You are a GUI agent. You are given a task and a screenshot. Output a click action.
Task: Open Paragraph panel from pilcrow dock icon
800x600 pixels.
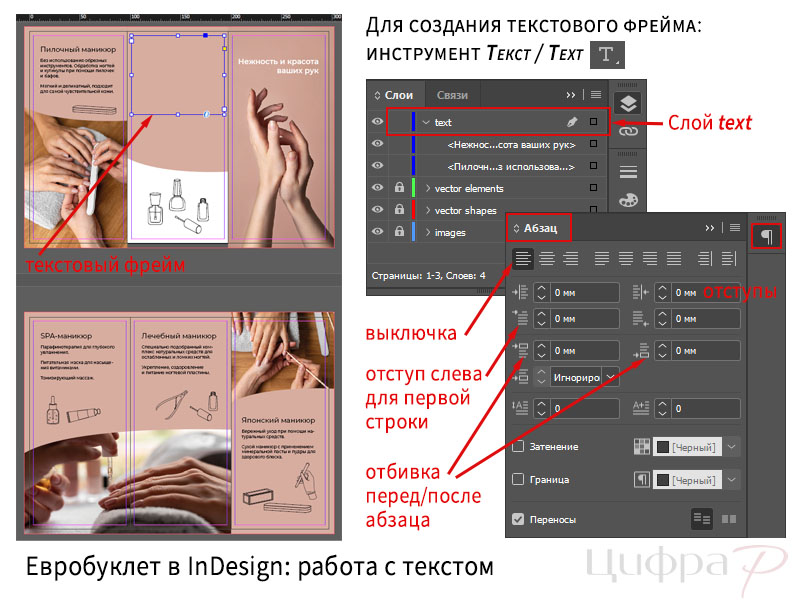click(766, 236)
